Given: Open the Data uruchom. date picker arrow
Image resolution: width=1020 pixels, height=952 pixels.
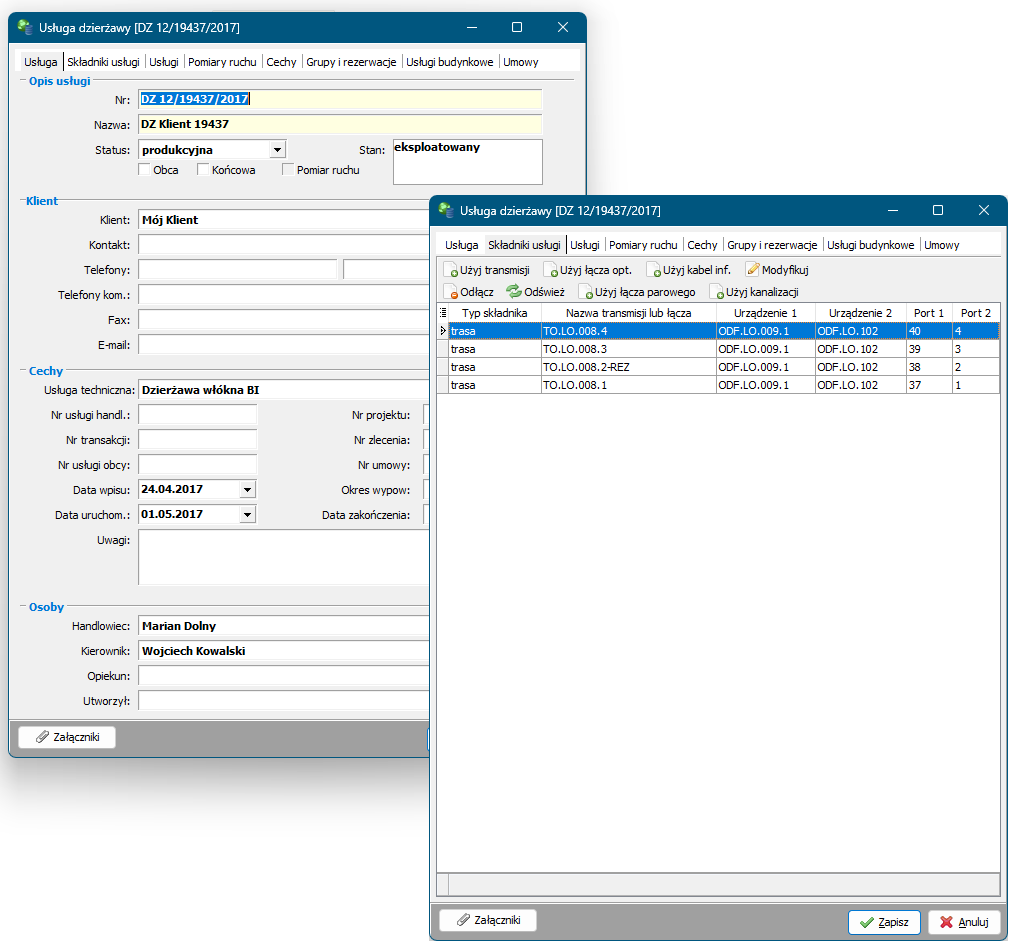Looking at the screenshot, I should click(x=247, y=515).
